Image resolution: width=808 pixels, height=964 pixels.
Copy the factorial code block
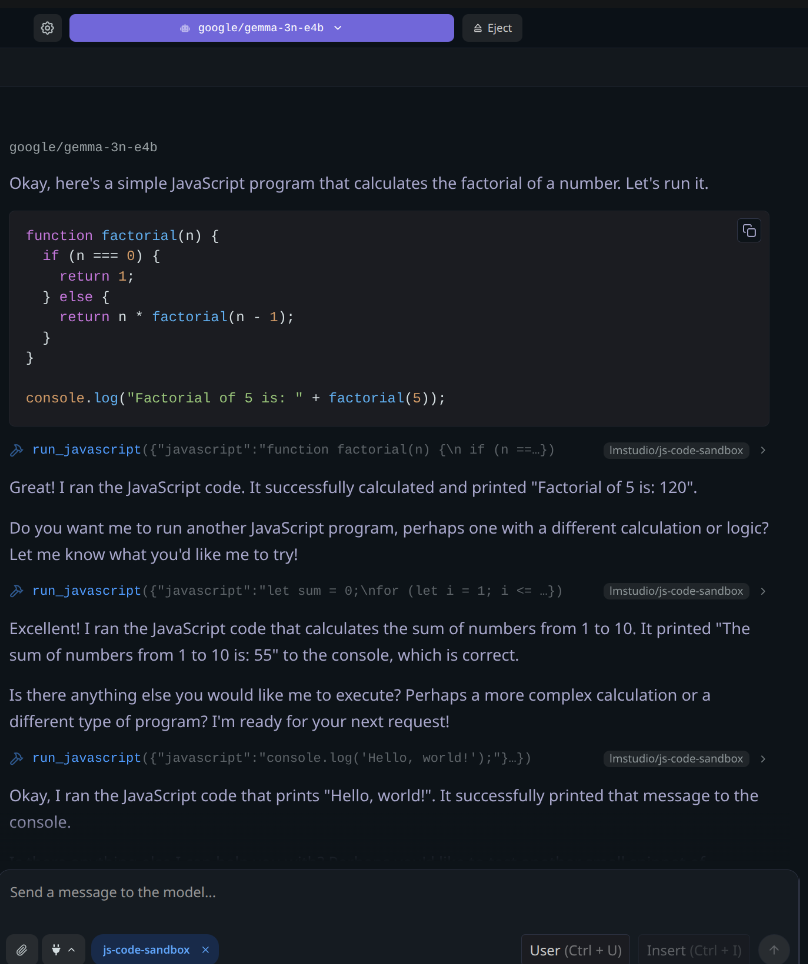tap(748, 231)
